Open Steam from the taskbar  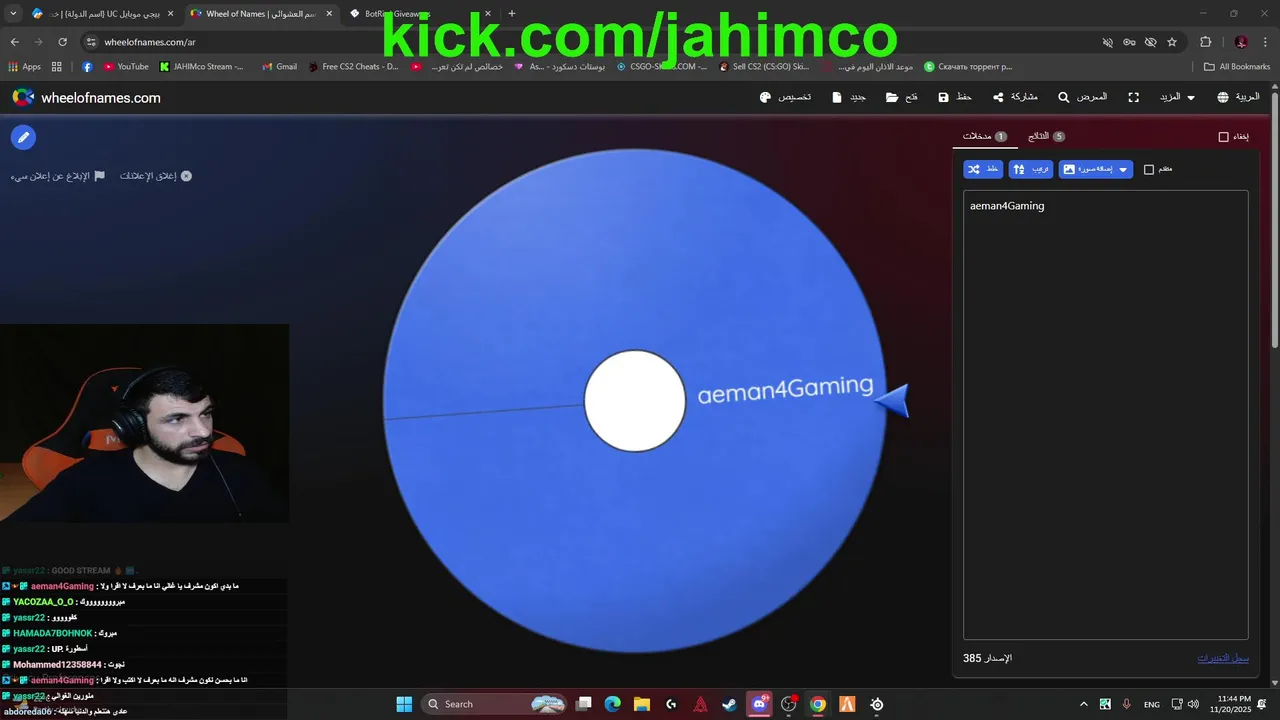click(730, 704)
